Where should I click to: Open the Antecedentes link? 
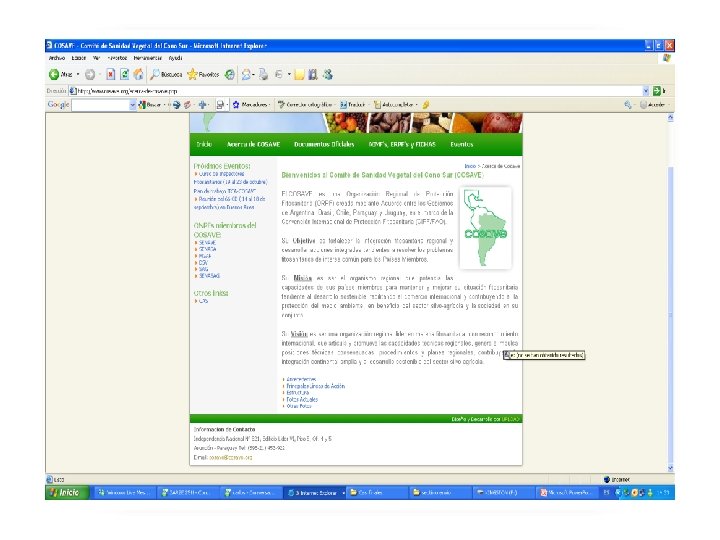pyautogui.click(x=301, y=379)
